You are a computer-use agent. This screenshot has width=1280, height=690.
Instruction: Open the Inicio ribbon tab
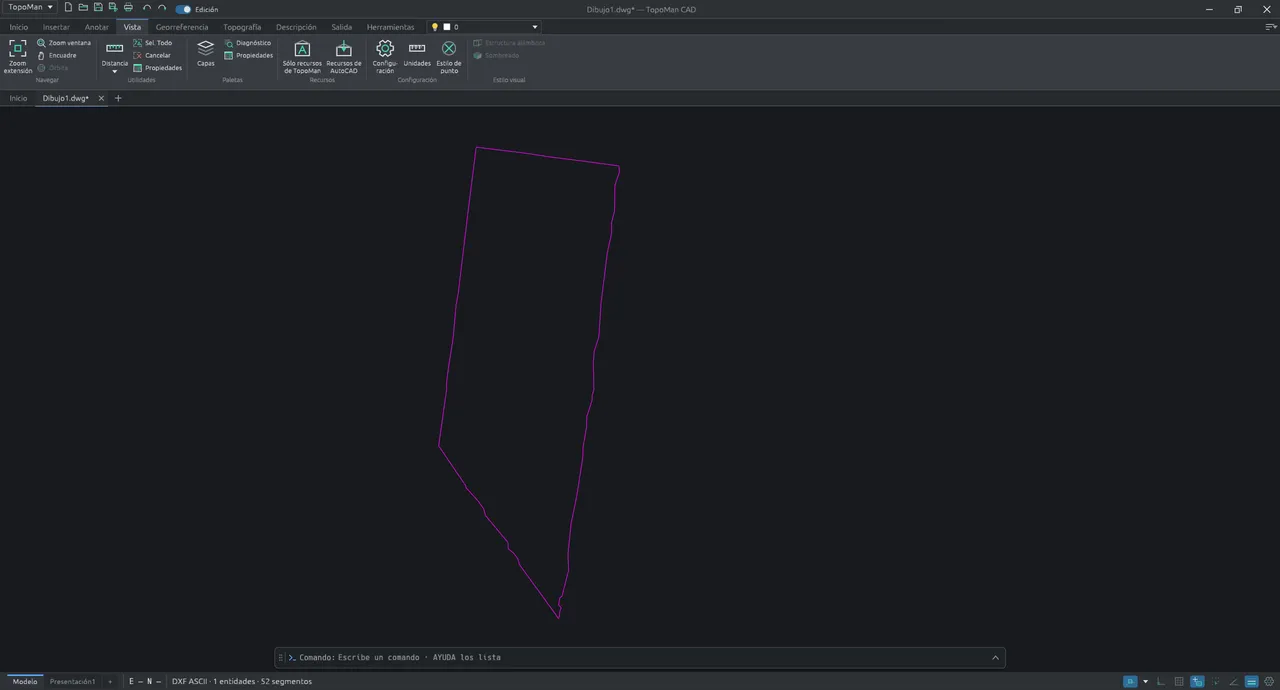coord(19,27)
